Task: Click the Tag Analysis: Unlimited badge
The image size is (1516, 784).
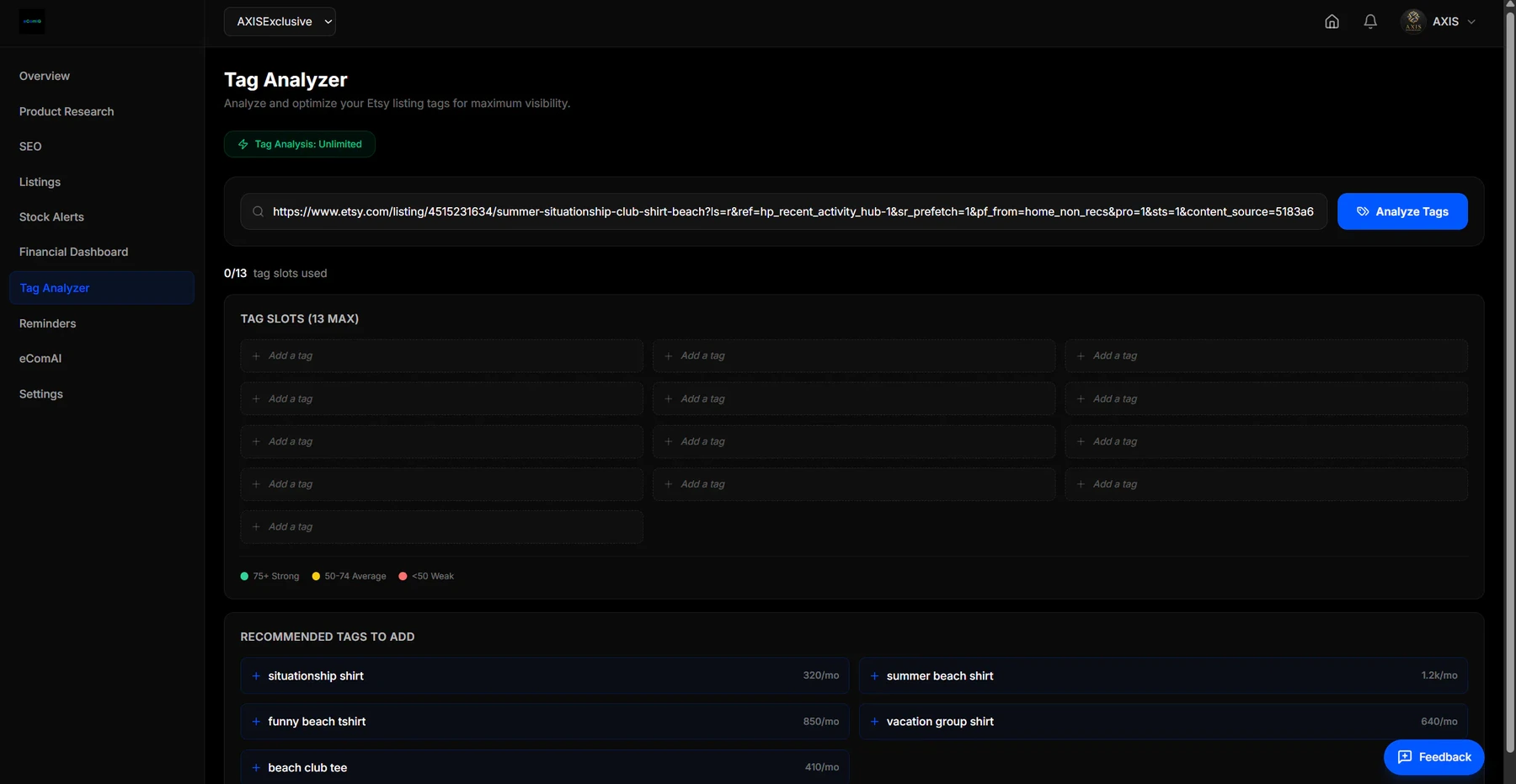Action: pyautogui.click(x=300, y=144)
